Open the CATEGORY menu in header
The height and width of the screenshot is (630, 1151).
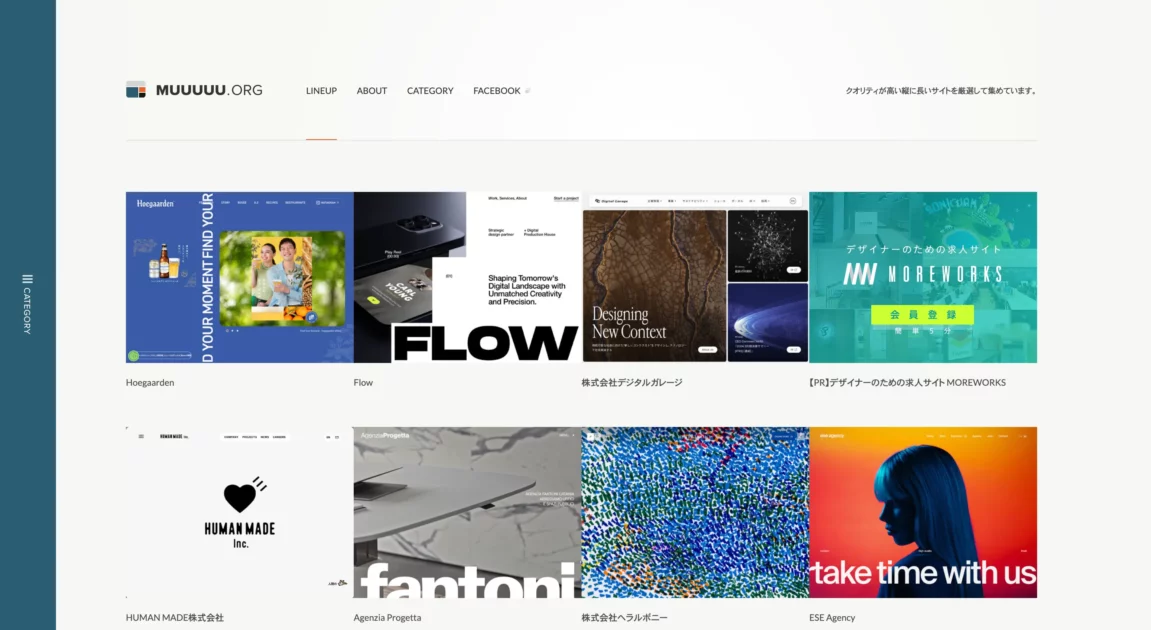click(x=430, y=91)
